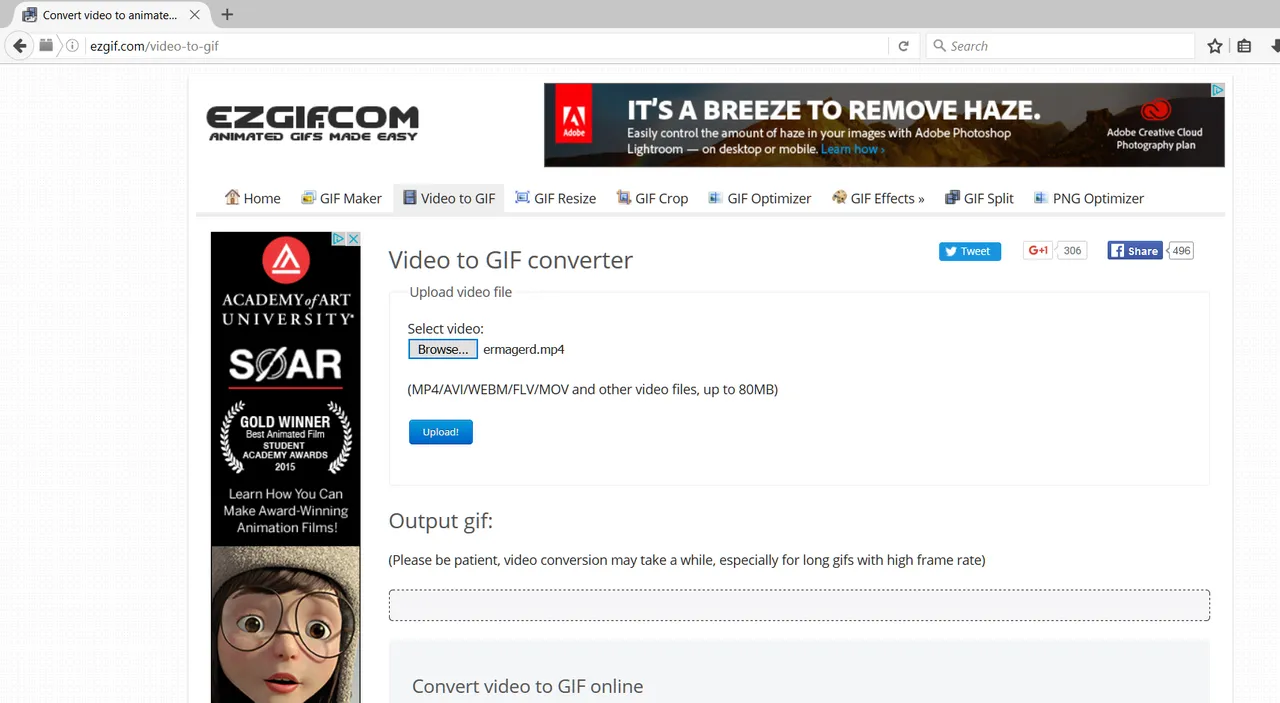Screen dimensions: 1280x703
Task: Click the Video to GIF converter heading
Action: [511, 260]
